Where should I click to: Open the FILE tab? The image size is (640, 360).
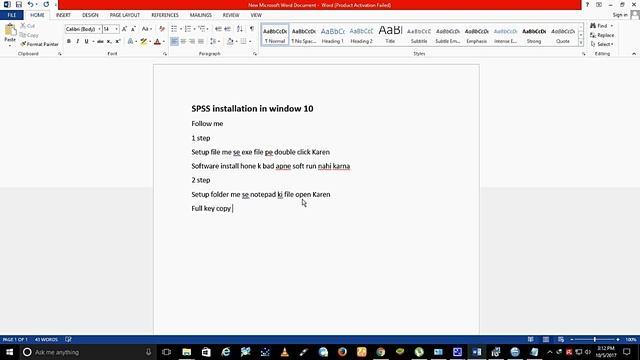pos(12,15)
